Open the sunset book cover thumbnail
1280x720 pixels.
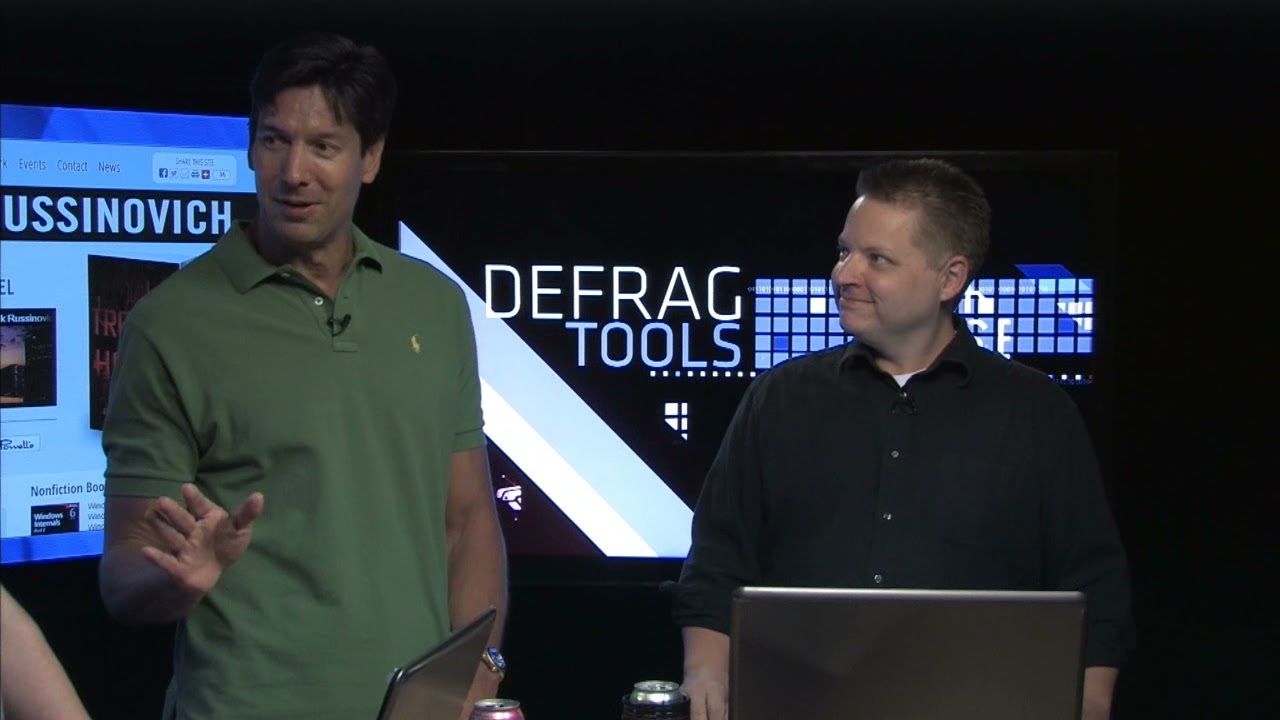27,357
